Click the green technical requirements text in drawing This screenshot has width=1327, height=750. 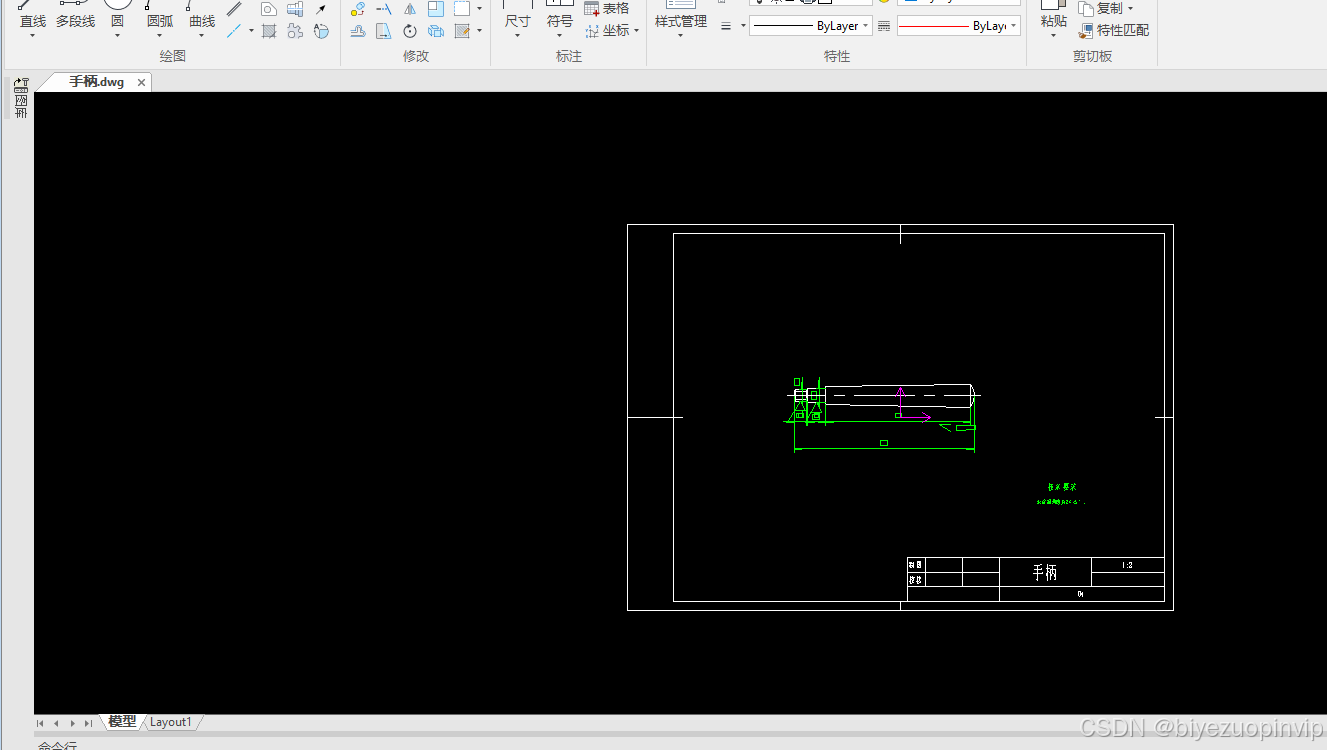coord(1061,494)
